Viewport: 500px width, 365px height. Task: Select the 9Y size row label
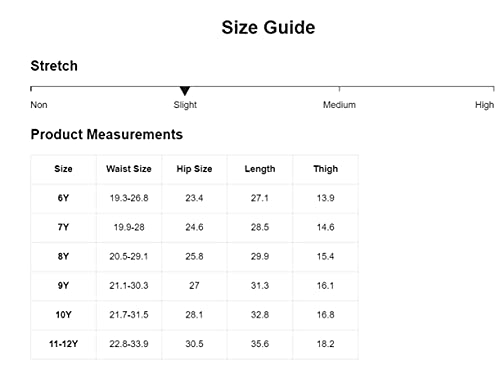(x=63, y=286)
